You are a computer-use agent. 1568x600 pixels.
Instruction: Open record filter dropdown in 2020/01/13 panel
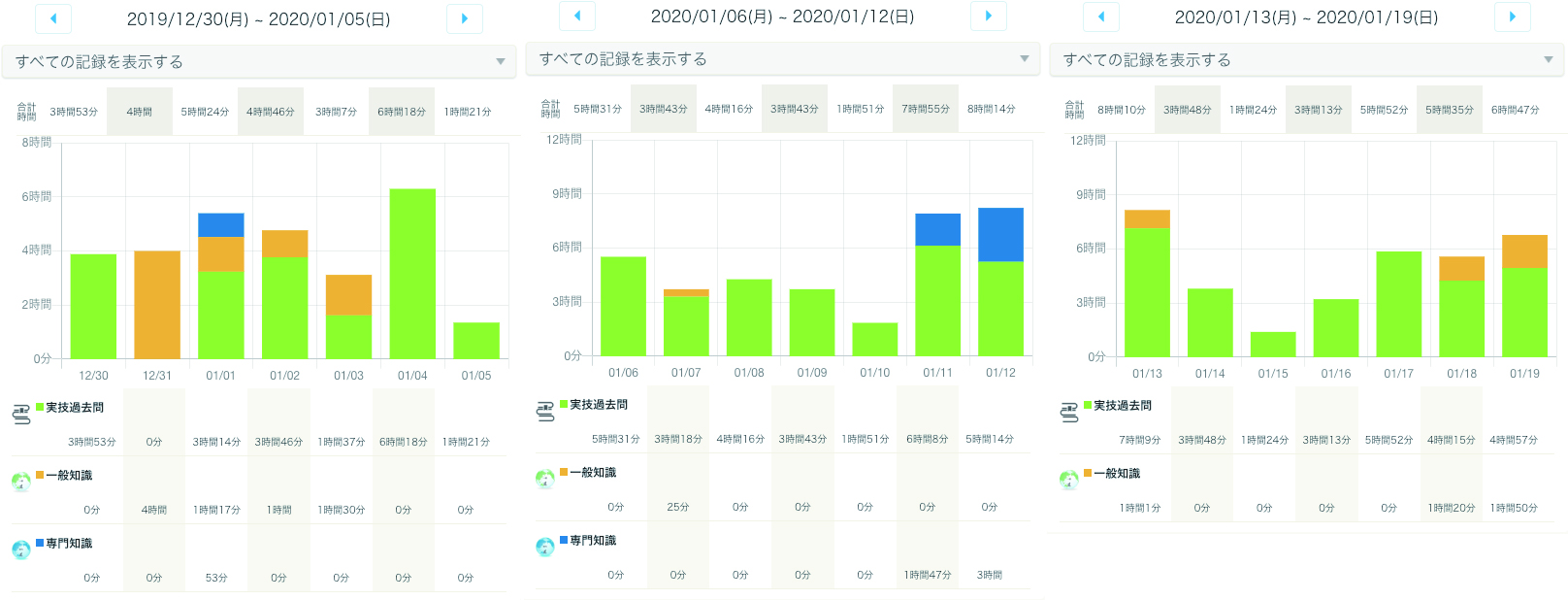(1307, 59)
